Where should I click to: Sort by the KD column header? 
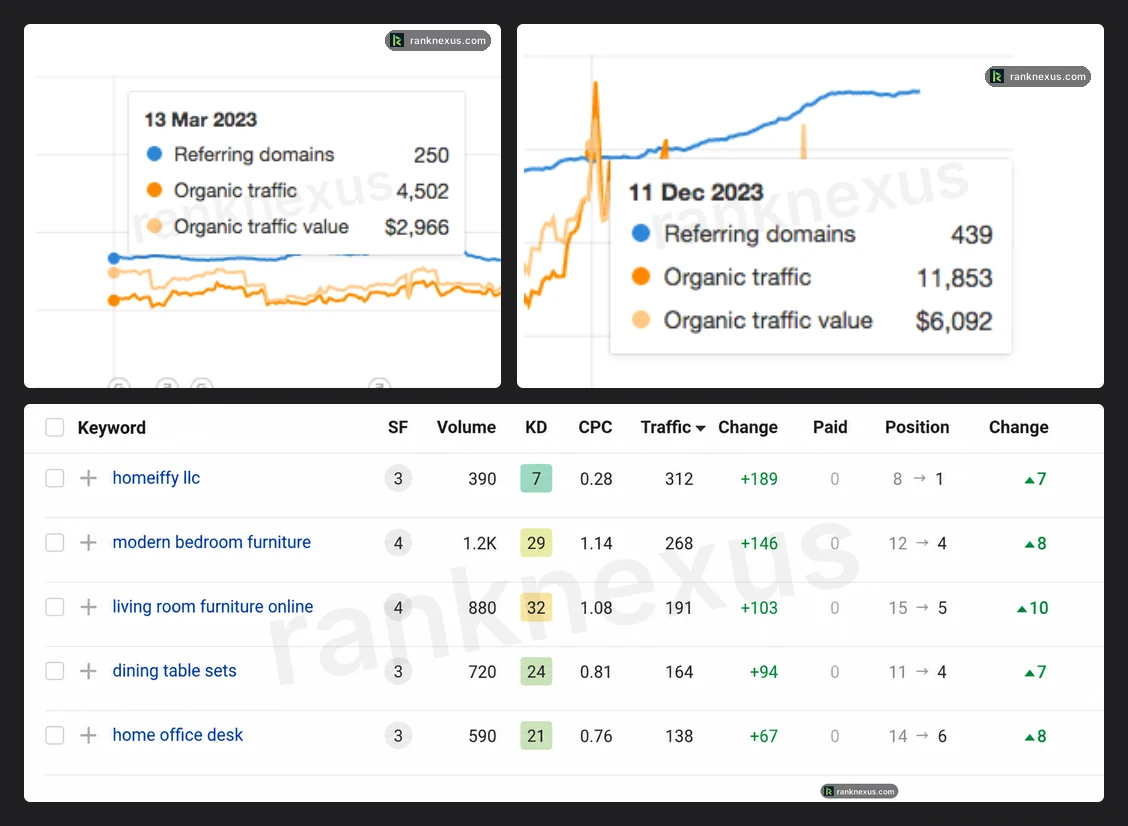coord(536,427)
